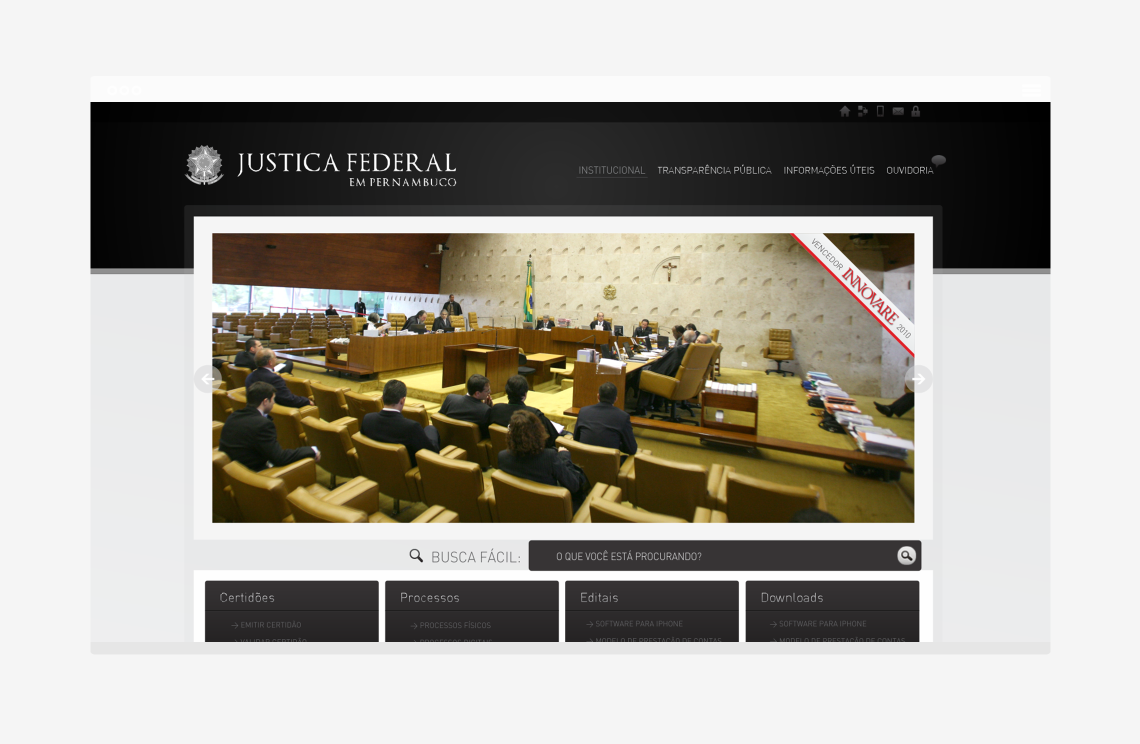This screenshot has width=1140, height=744.
Task: Open the sitemap icon in top bar
Action: pos(863,111)
